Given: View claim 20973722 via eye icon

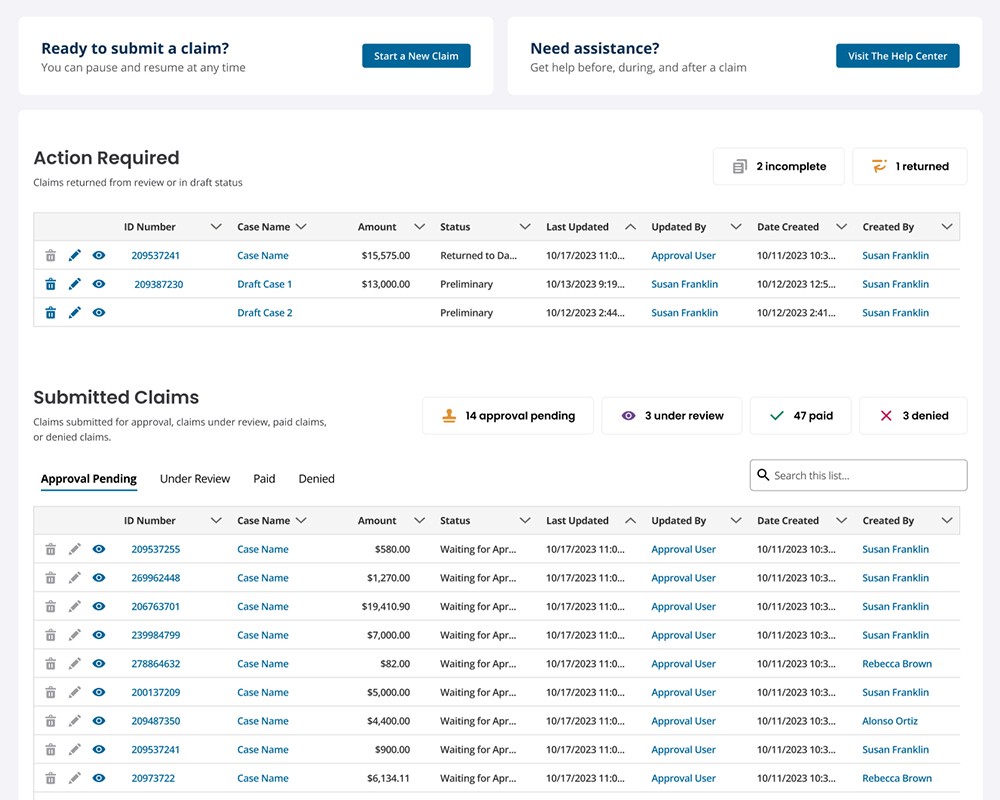Looking at the screenshot, I should click(x=99, y=778).
